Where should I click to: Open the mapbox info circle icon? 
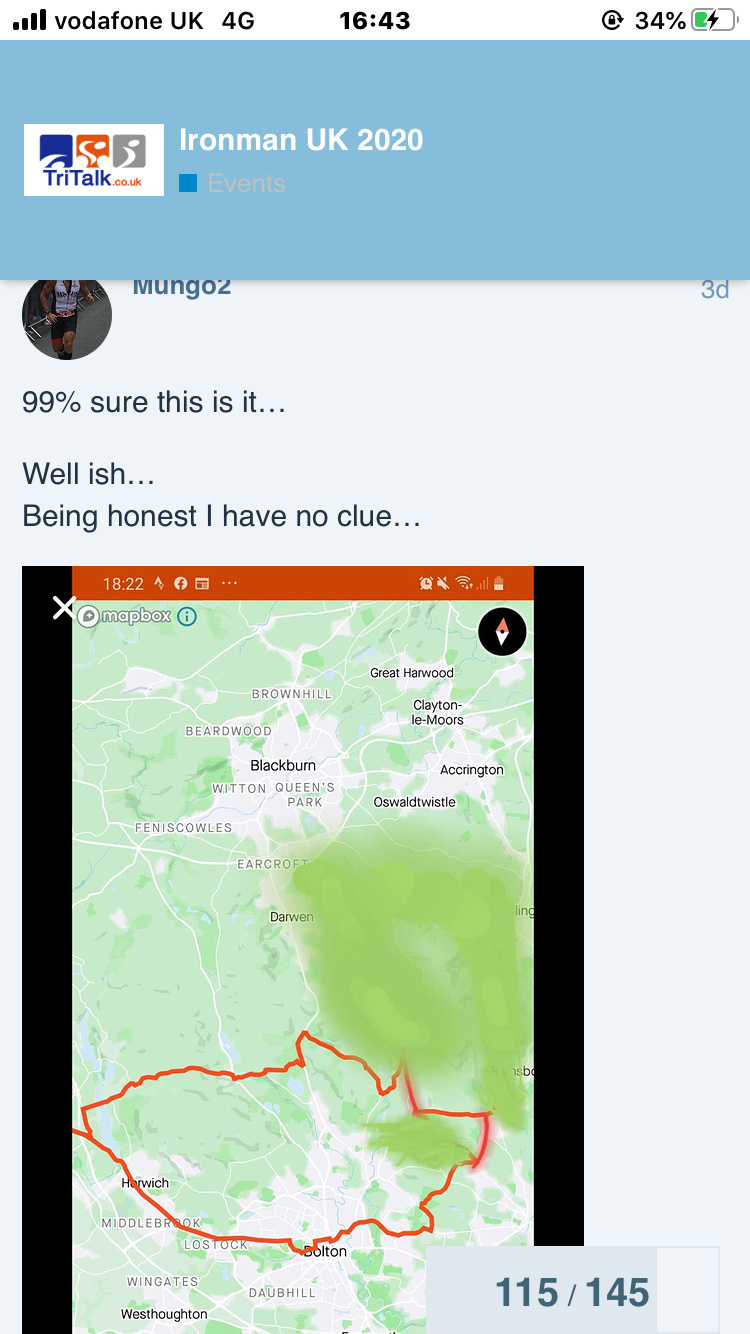pyautogui.click(x=187, y=616)
